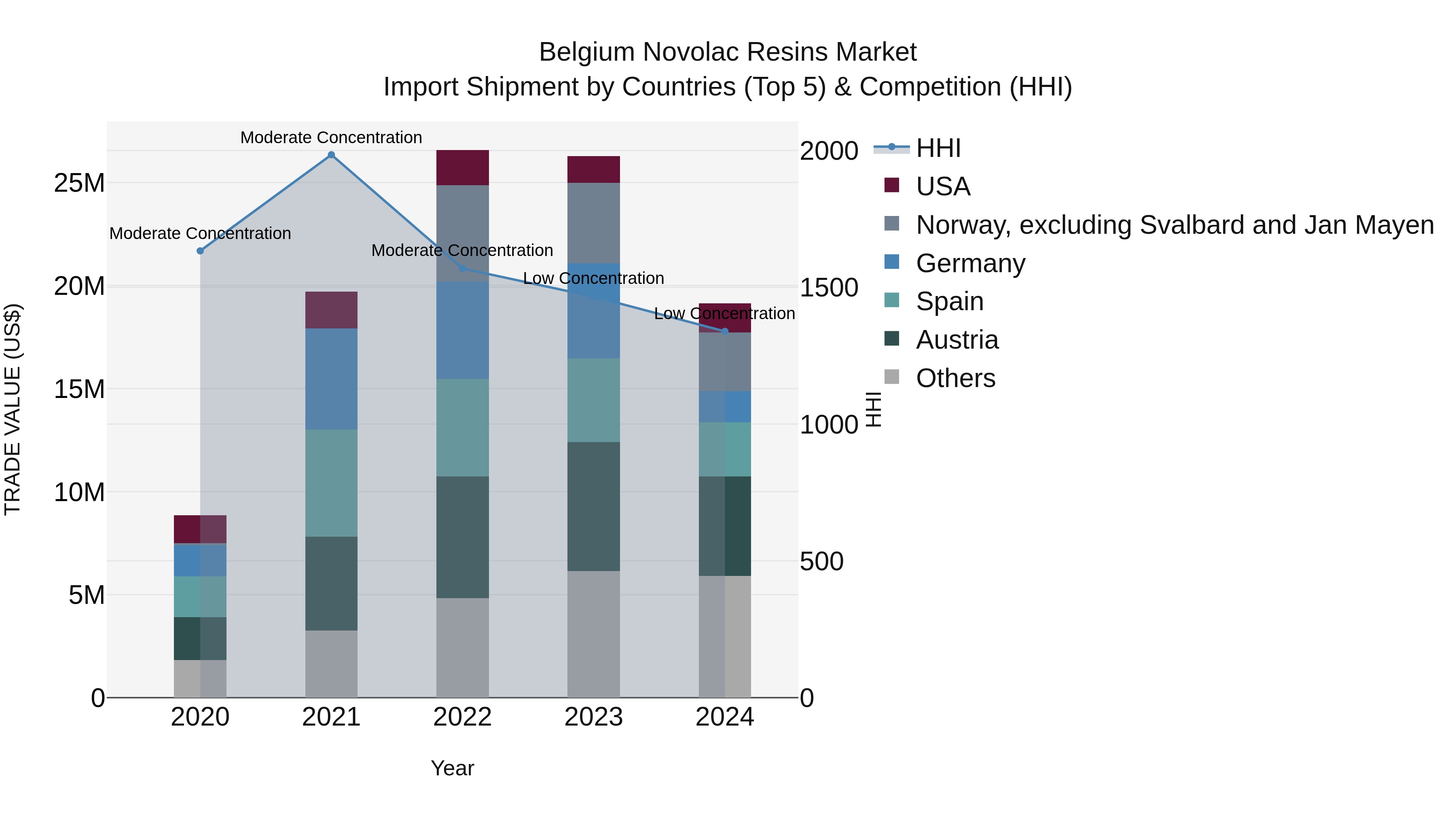Toggle the USA legend label
The height and width of the screenshot is (819, 1456).
[943, 186]
